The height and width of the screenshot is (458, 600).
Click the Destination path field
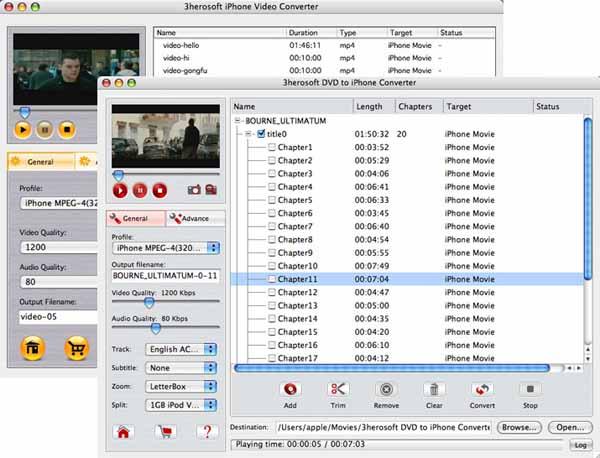(x=384, y=427)
